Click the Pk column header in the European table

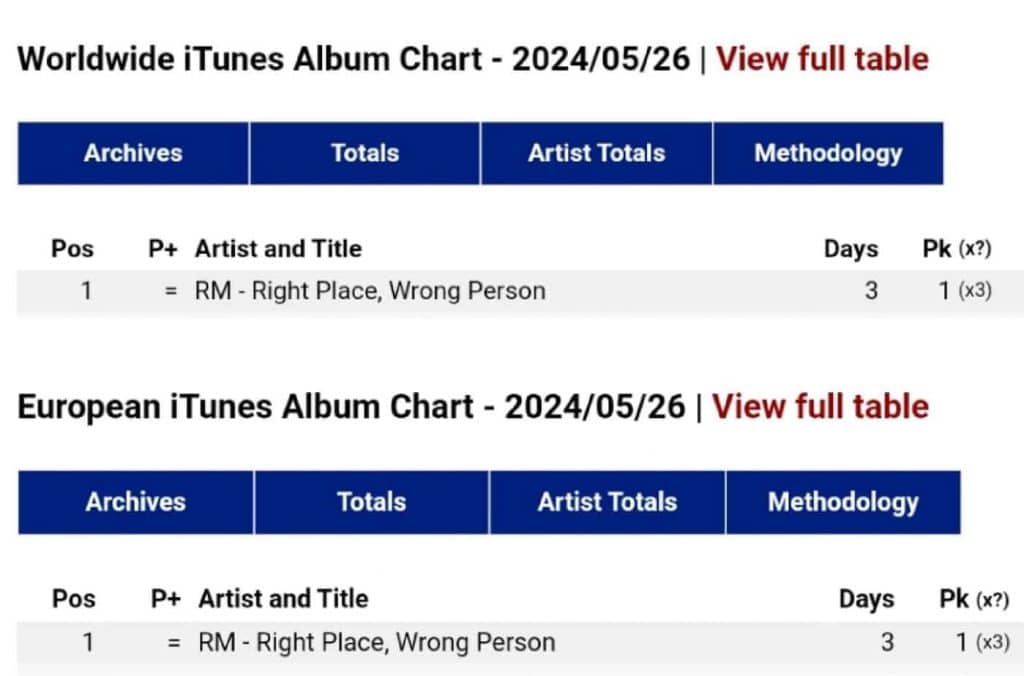point(955,599)
